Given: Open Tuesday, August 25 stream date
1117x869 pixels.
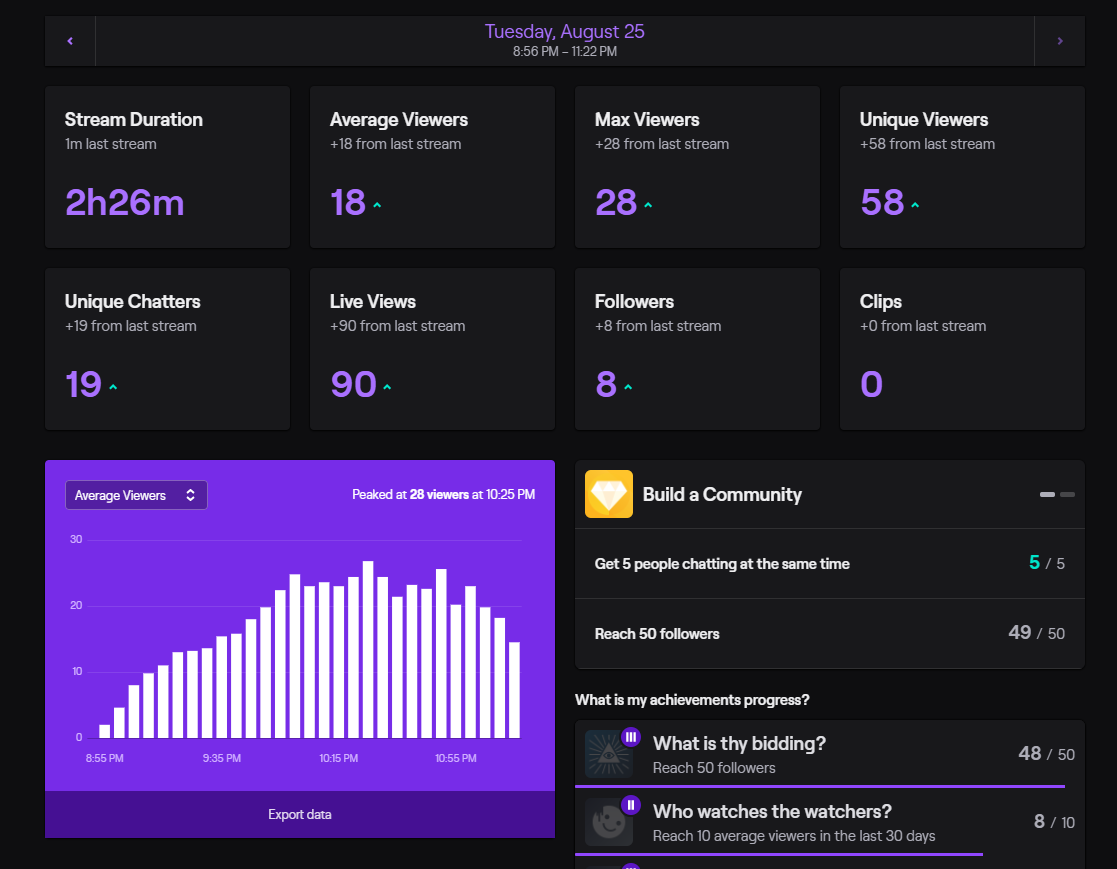Looking at the screenshot, I should [564, 31].
